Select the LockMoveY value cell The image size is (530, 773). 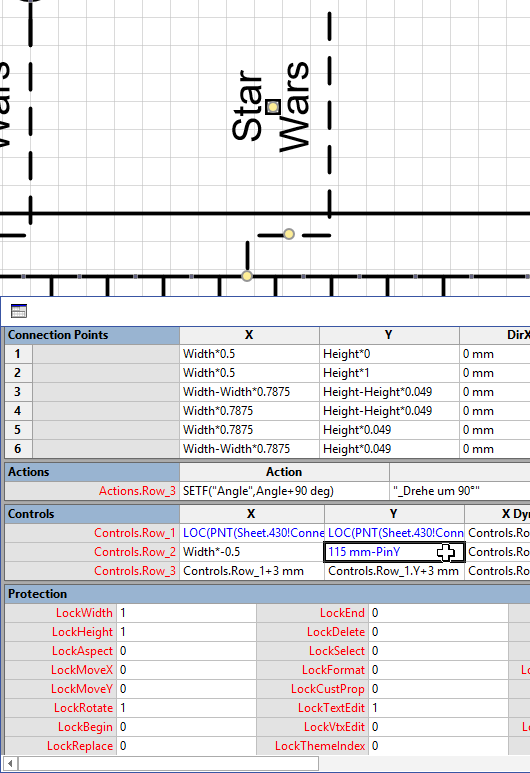[186, 689]
